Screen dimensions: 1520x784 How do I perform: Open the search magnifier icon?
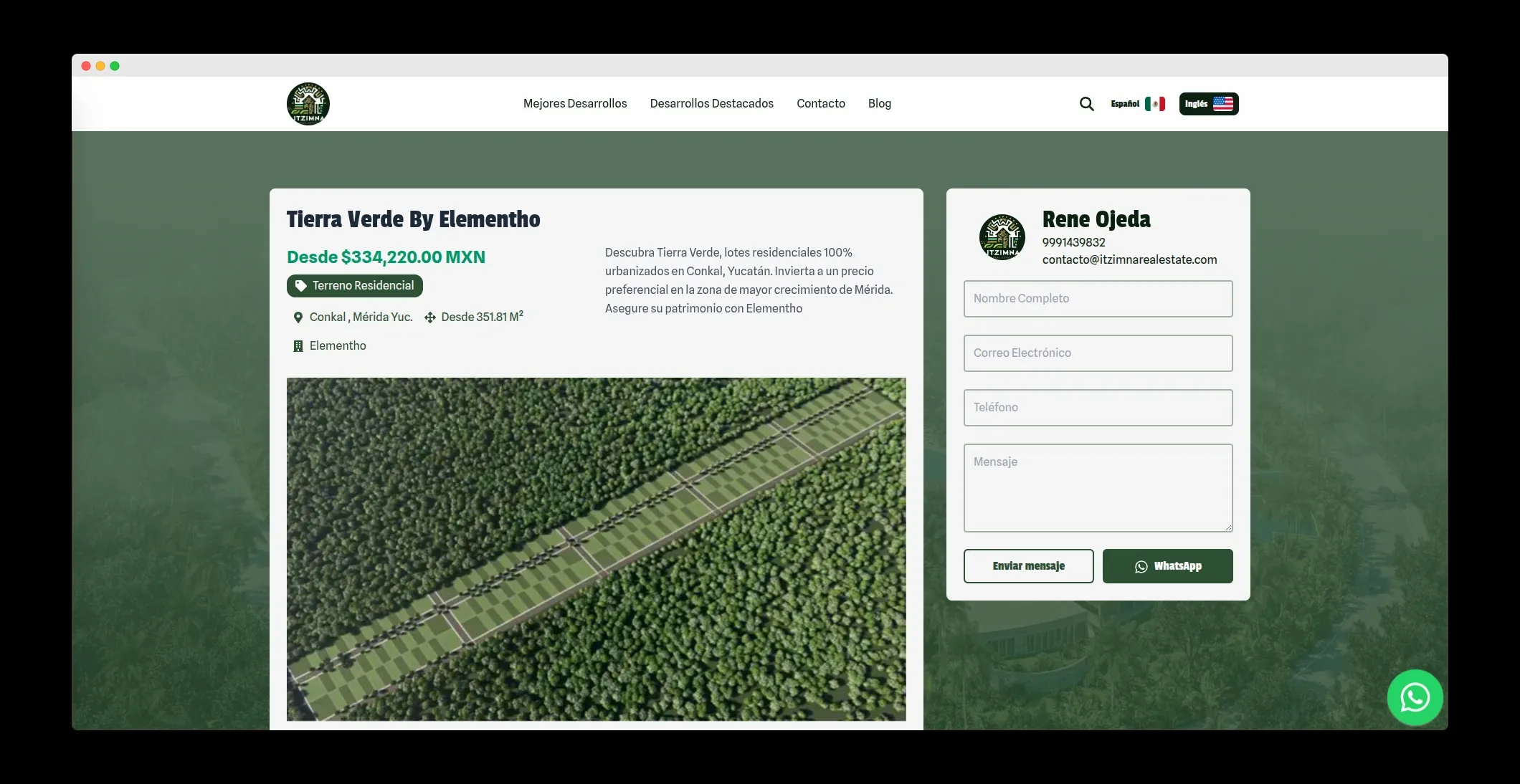[x=1086, y=104]
